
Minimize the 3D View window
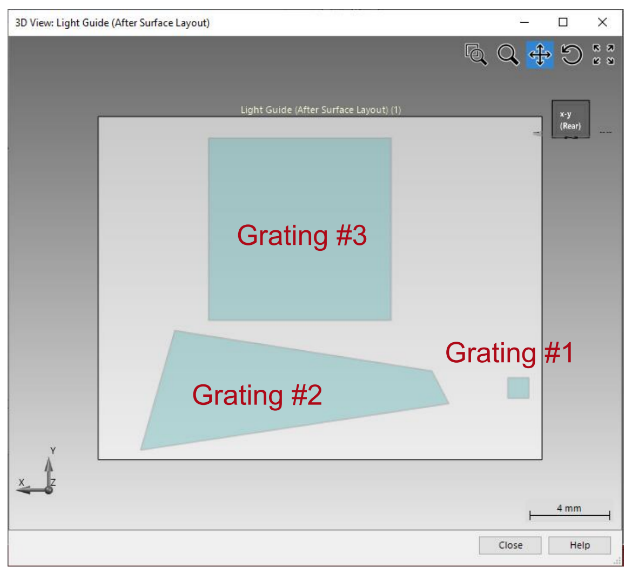click(524, 22)
